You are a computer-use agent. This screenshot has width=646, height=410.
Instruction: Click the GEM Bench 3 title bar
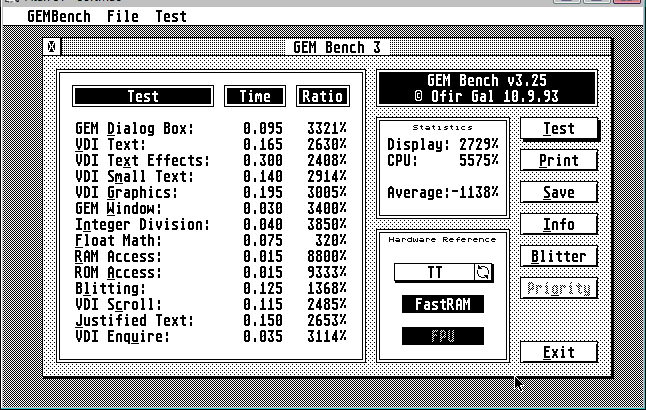click(x=337, y=47)
